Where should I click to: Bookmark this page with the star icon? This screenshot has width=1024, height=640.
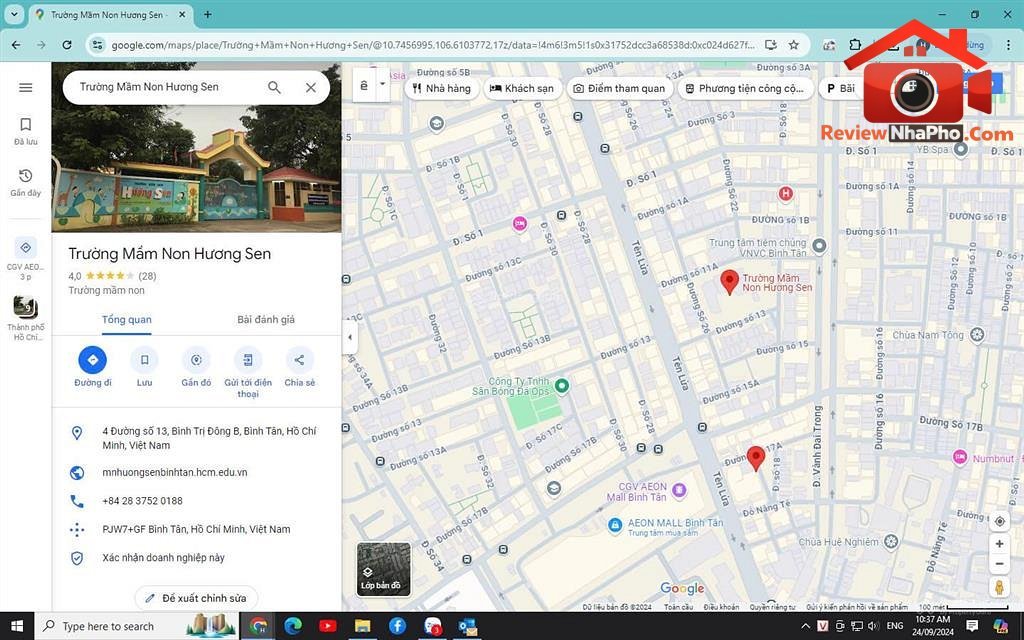coord(793,45)
